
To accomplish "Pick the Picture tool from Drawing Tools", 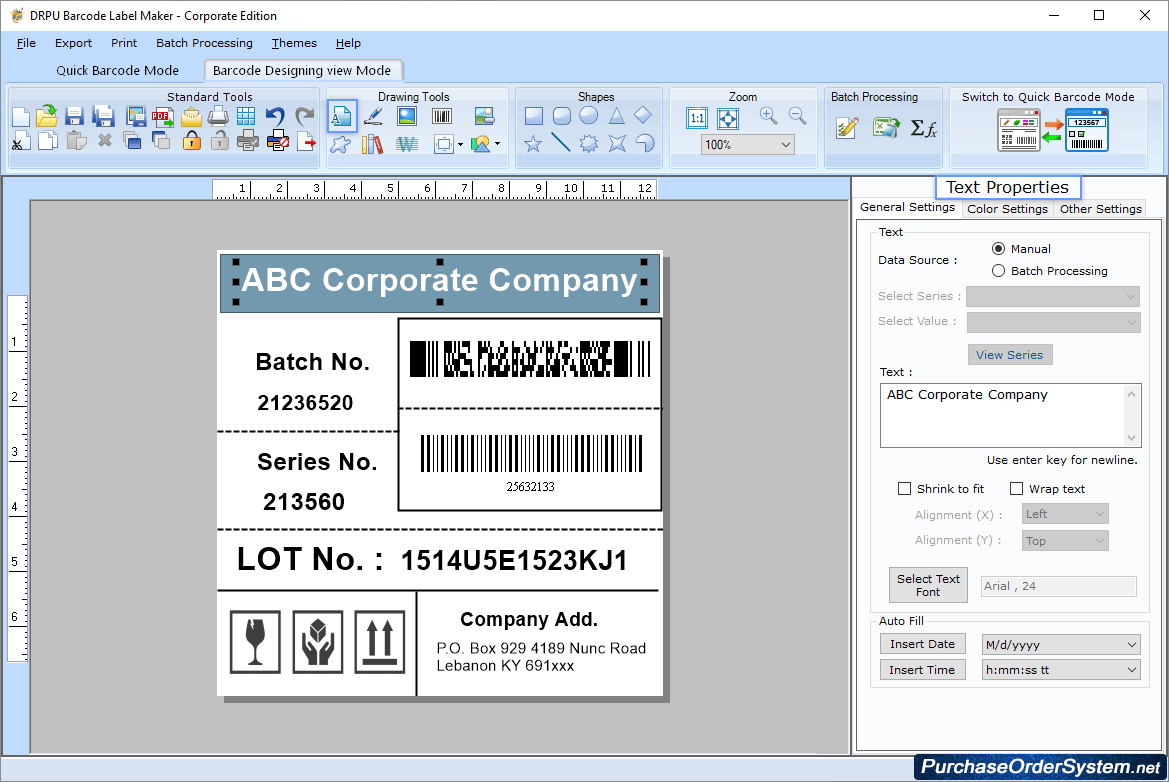I will point(406,117).
